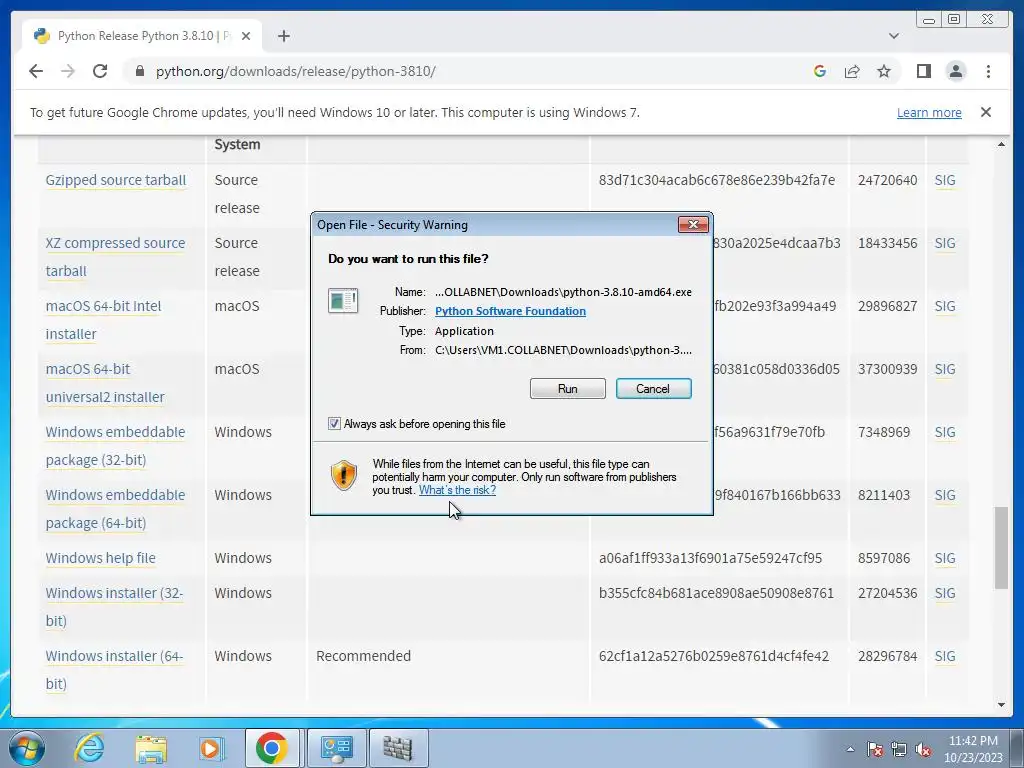Open XZ compressed source tarball link
The width and height of the screenshot is (1024, 768).
tap(115, 257)
